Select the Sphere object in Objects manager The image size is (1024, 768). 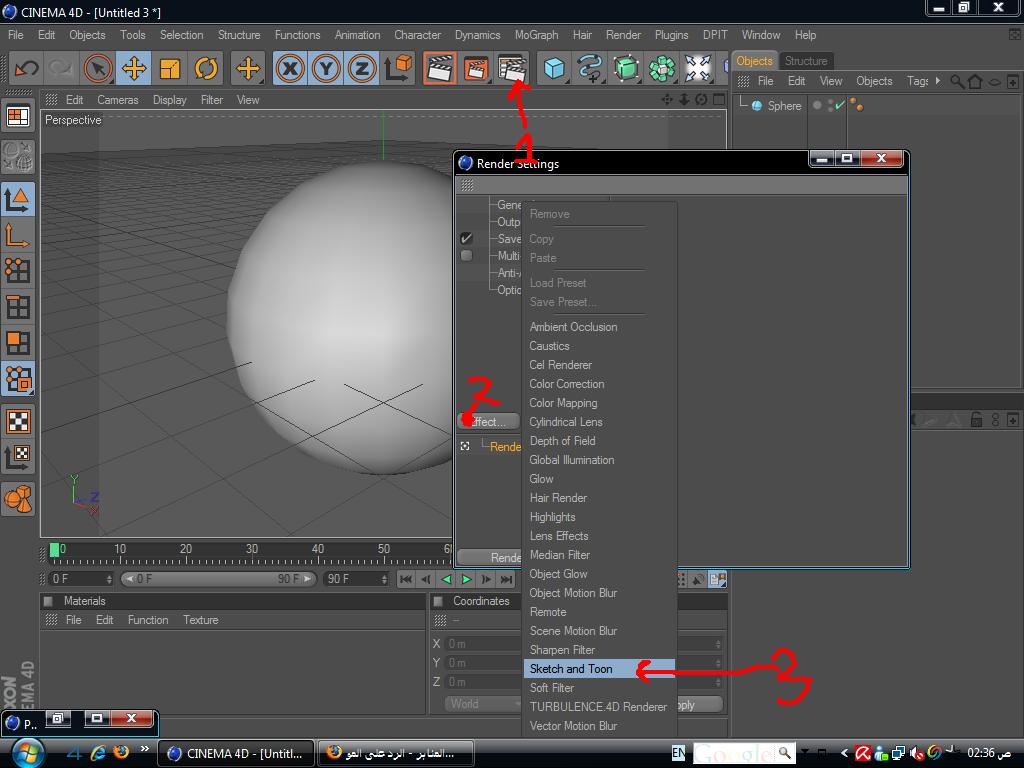[784, 106]
